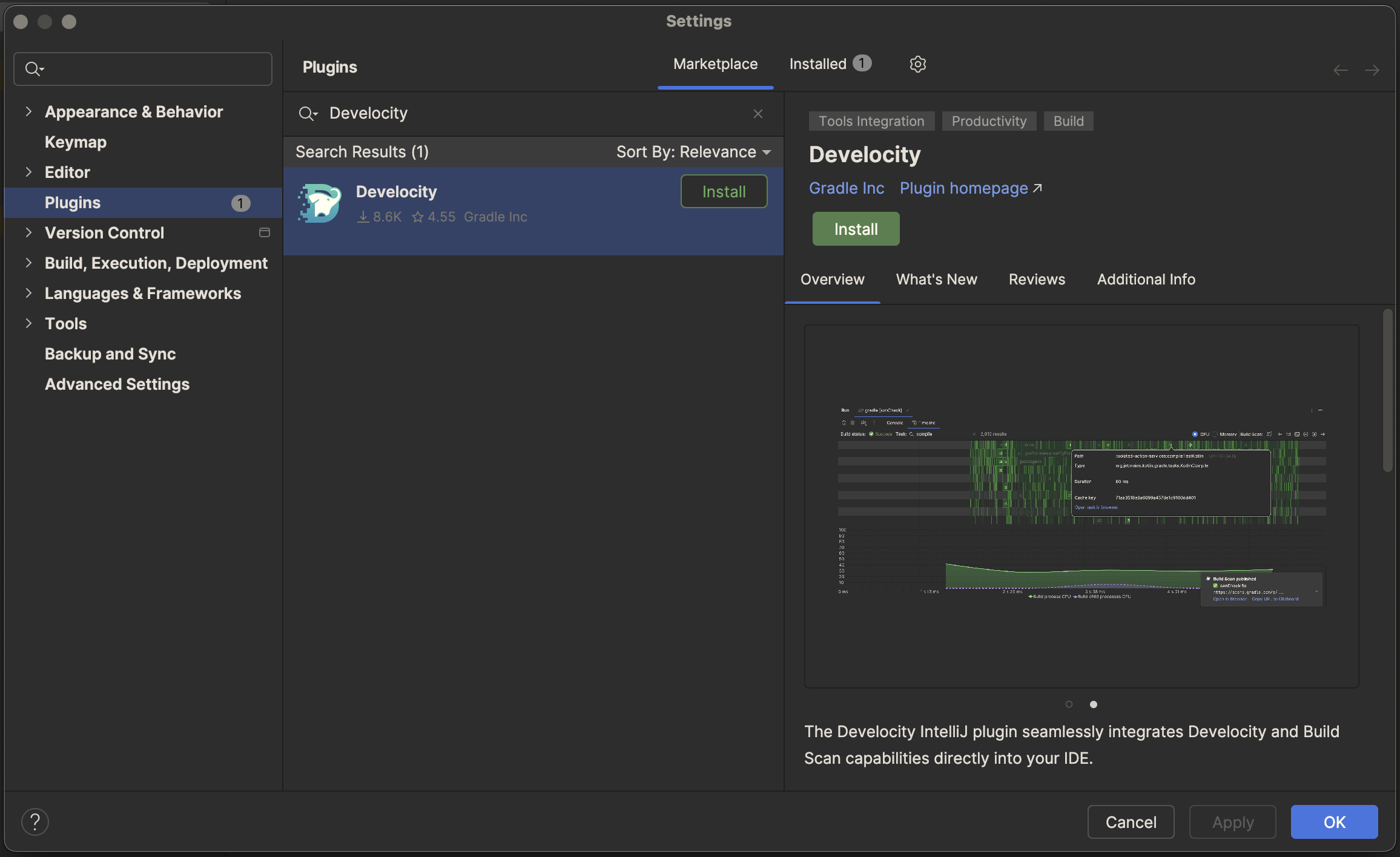Click the back navigation arrow
This screenshot has width=1400, height=857.
pos(1340,71)
